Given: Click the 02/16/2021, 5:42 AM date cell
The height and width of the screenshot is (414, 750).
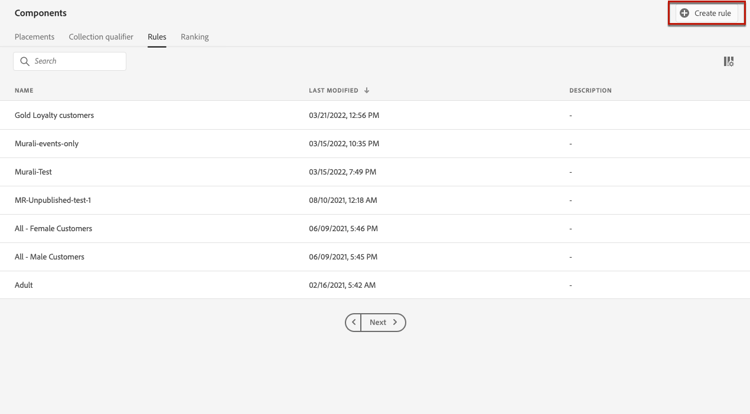Looking at the screenshot, I should [x=342, y=285].
